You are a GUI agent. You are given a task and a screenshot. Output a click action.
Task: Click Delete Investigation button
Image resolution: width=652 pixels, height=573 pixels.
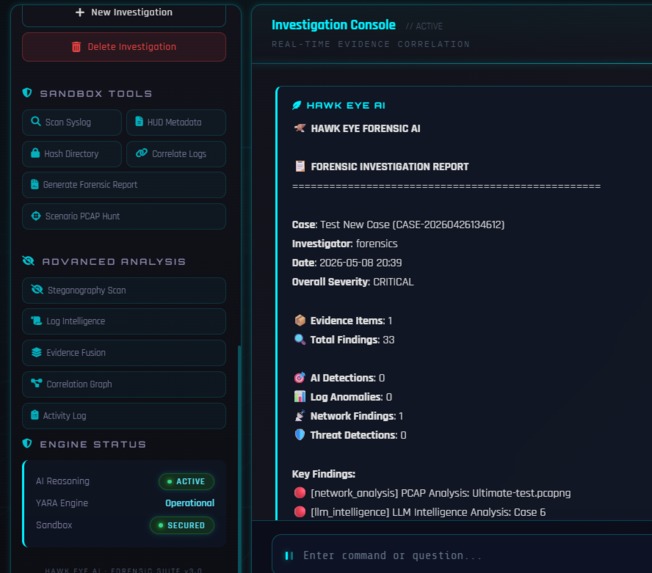point(124,47)
